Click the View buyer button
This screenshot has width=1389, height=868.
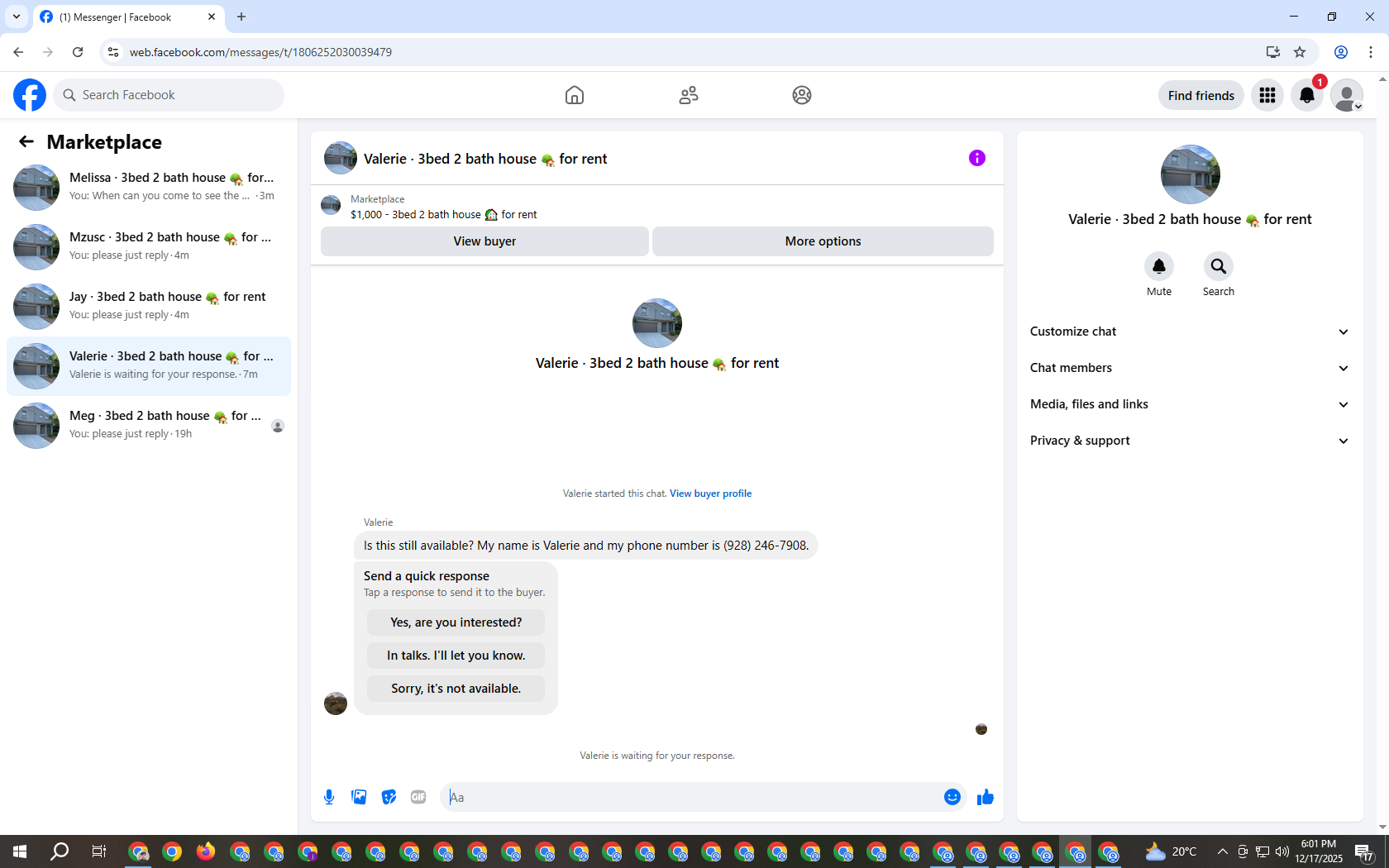tap(484, 241)
